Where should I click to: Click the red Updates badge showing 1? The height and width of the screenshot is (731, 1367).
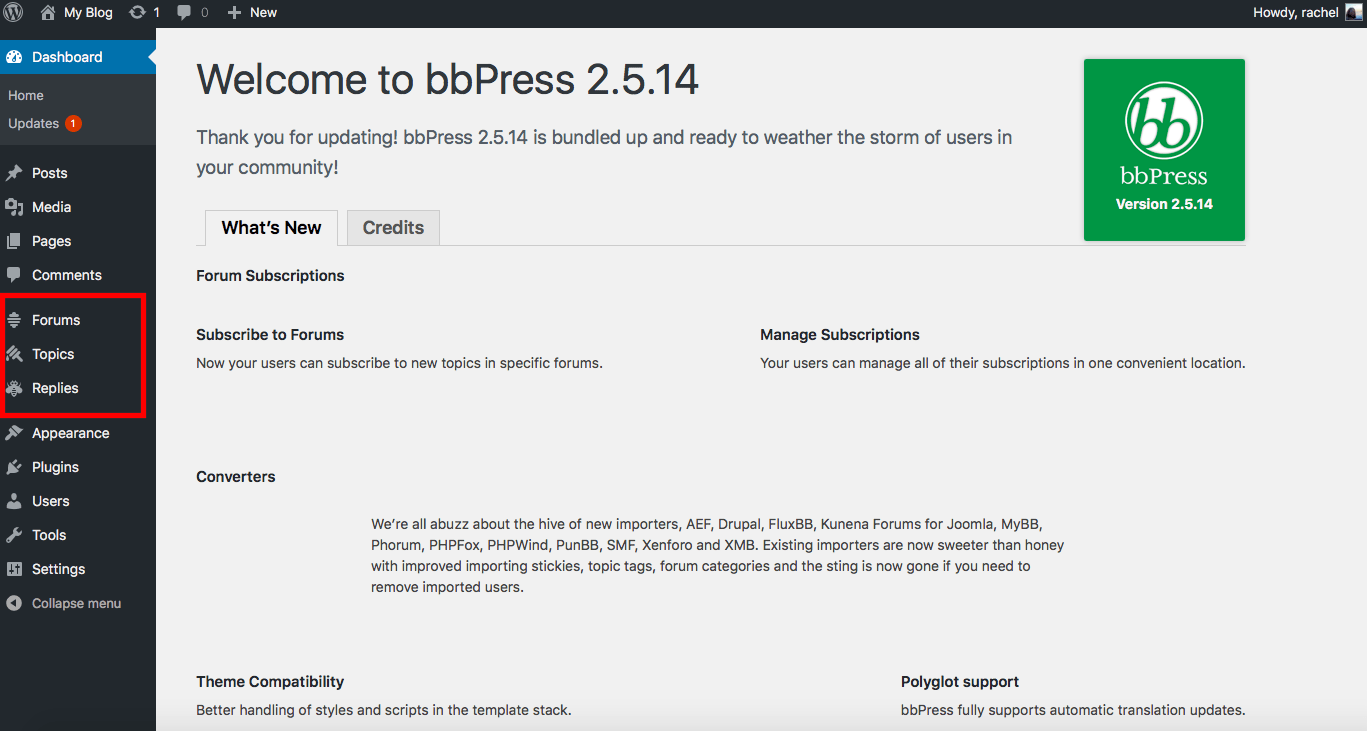click(74, 124)
